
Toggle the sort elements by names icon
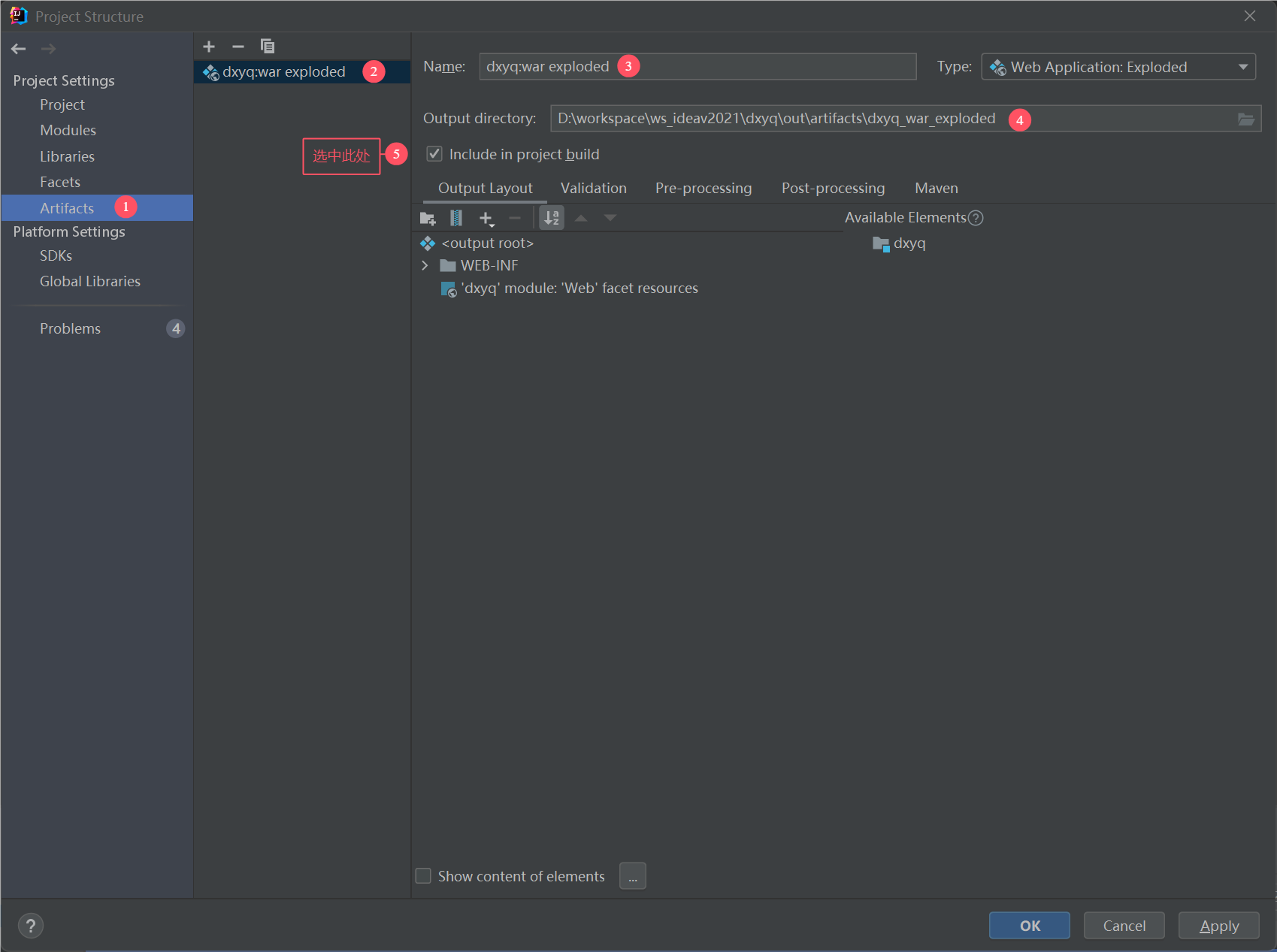tap(552, 219)
